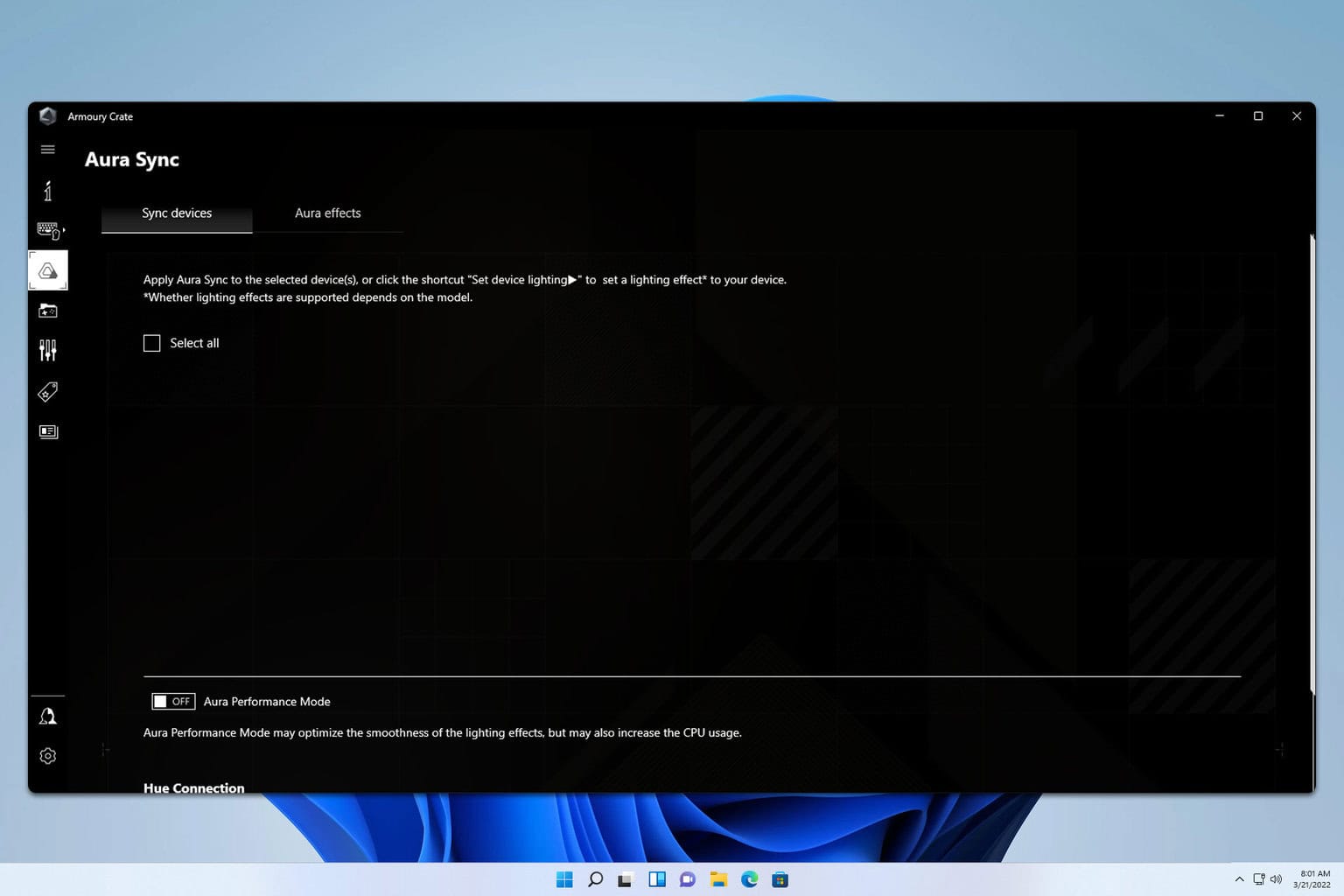Open Windows Search from taskbar
1344x896 pixels.
(595, 879)
